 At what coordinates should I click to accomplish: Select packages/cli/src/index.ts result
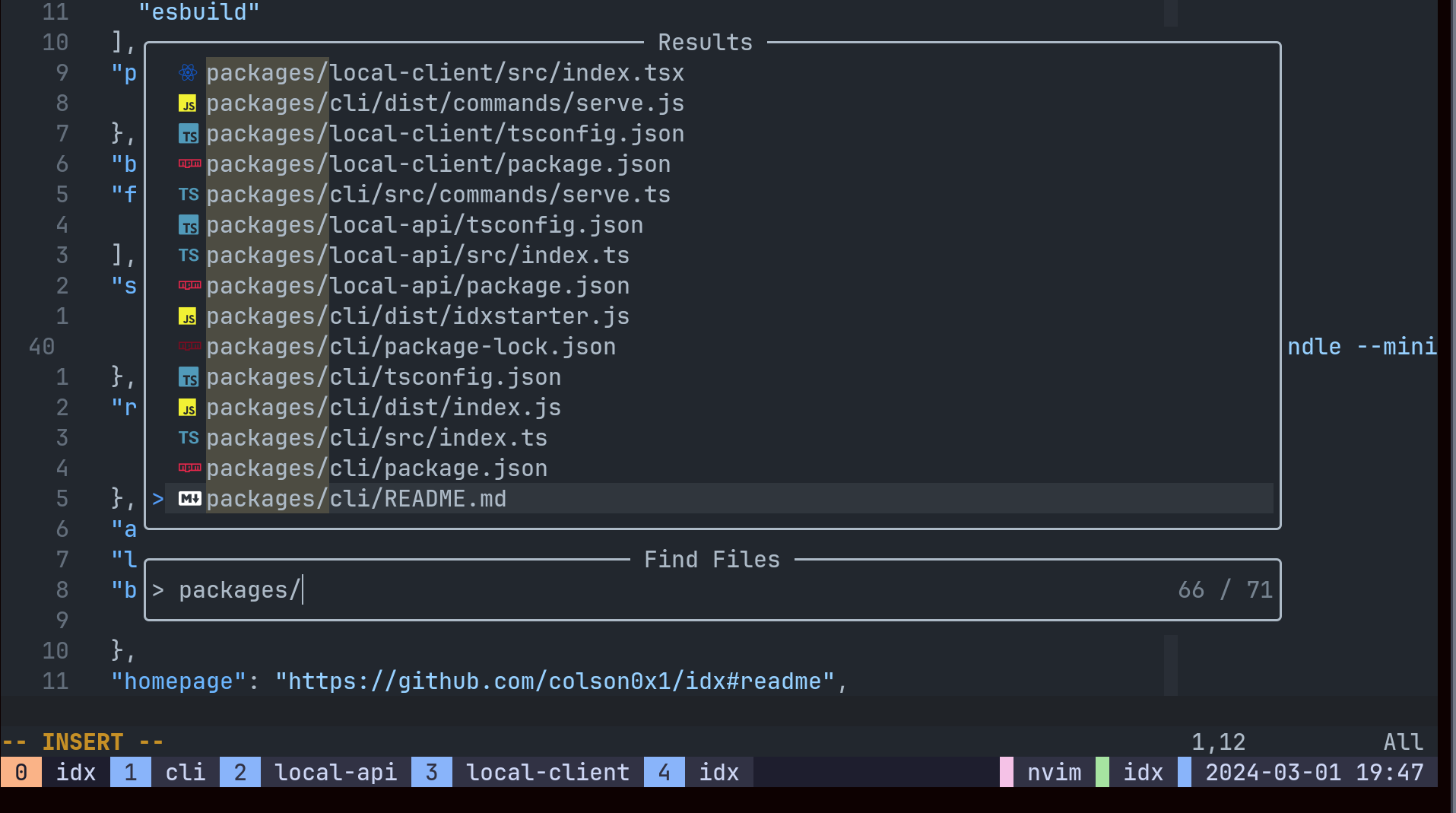pos(376,438)
